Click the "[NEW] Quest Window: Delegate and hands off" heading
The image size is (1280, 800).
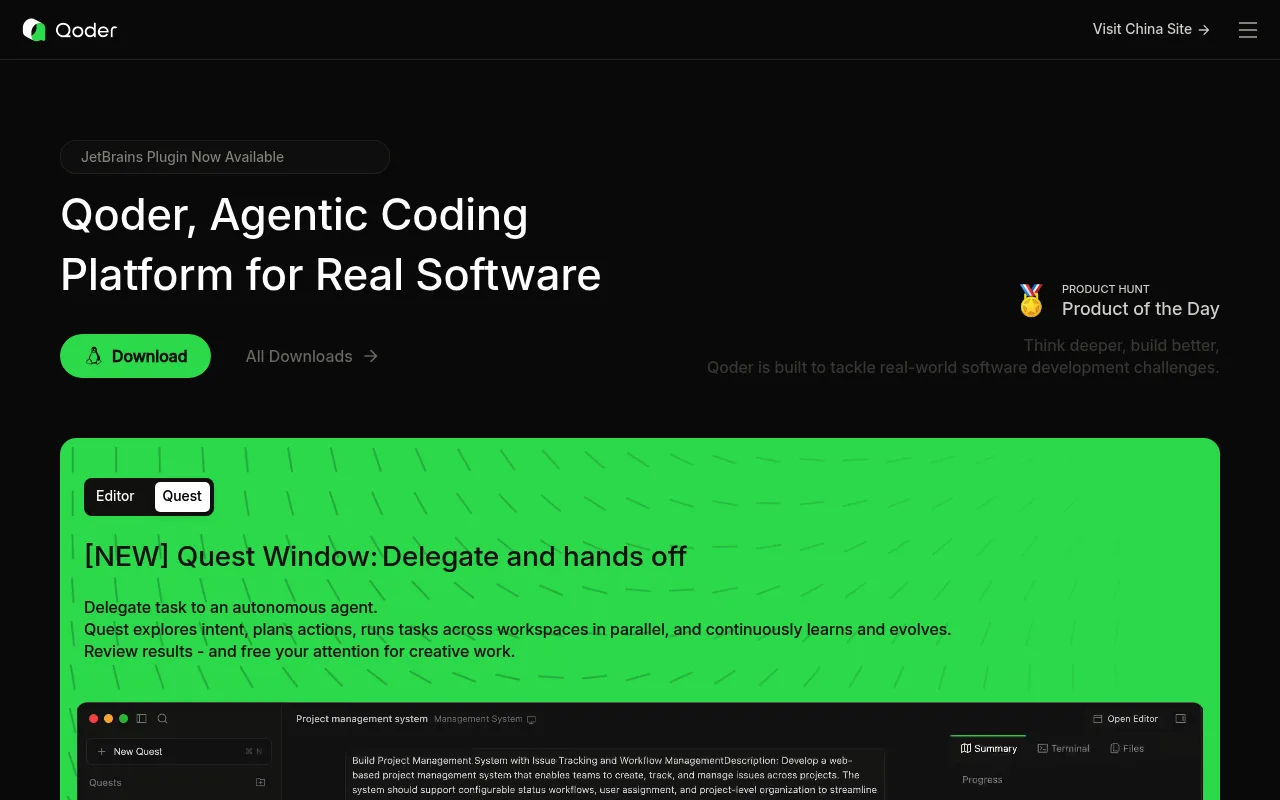point(385,556)
